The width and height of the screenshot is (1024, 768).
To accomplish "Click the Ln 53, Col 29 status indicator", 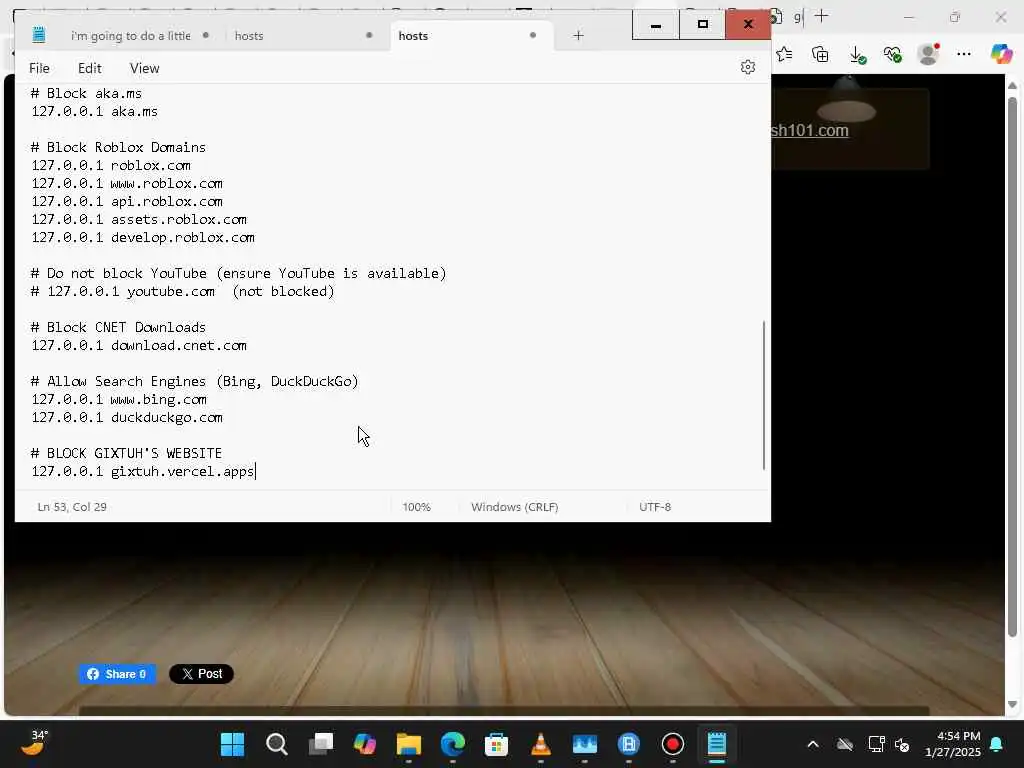I will [72, 507].
